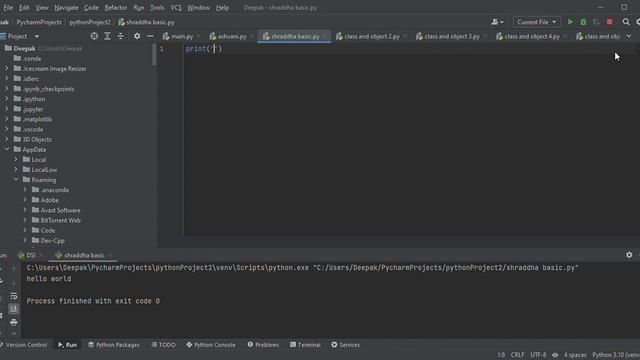Toggle scroll to end in Run console
640x360 pixels.
tap(13, 309)
